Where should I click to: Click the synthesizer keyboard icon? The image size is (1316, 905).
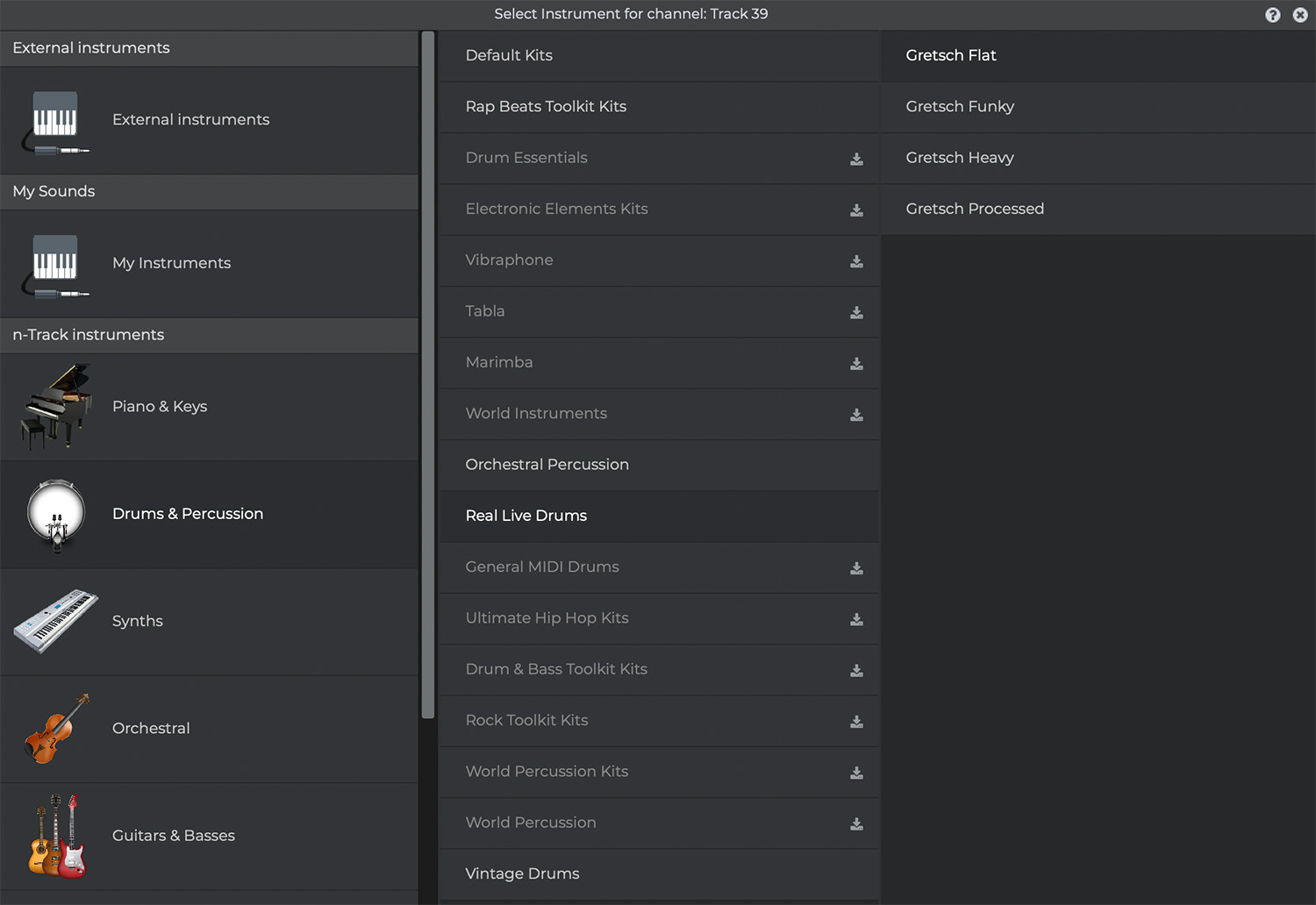[x=57, y=621]
